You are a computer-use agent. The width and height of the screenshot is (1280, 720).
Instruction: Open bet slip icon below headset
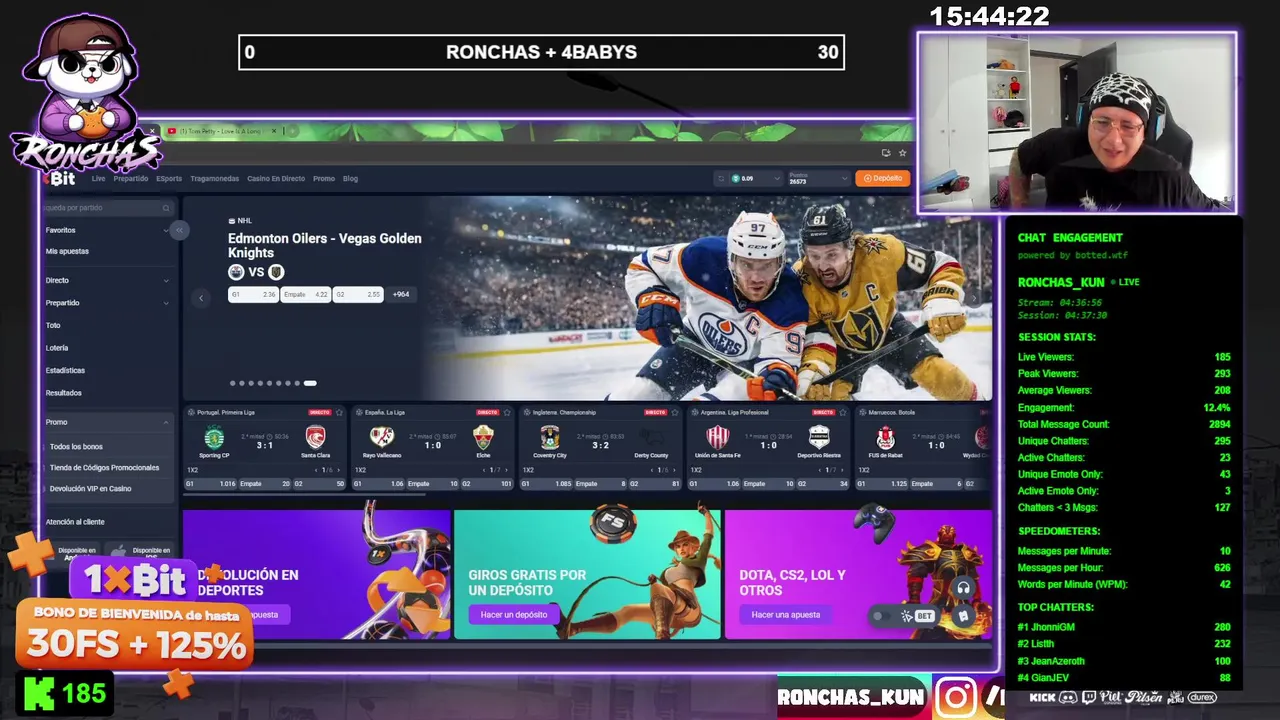click(963, 616)
